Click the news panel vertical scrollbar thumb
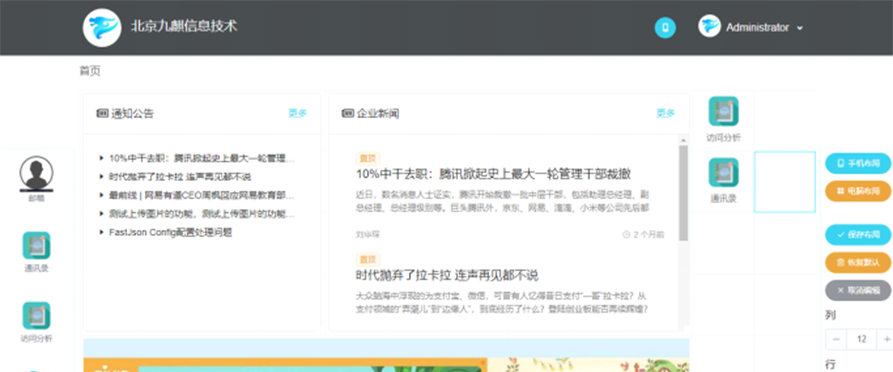This screenshot has width=893, height=372. point(683,193)
